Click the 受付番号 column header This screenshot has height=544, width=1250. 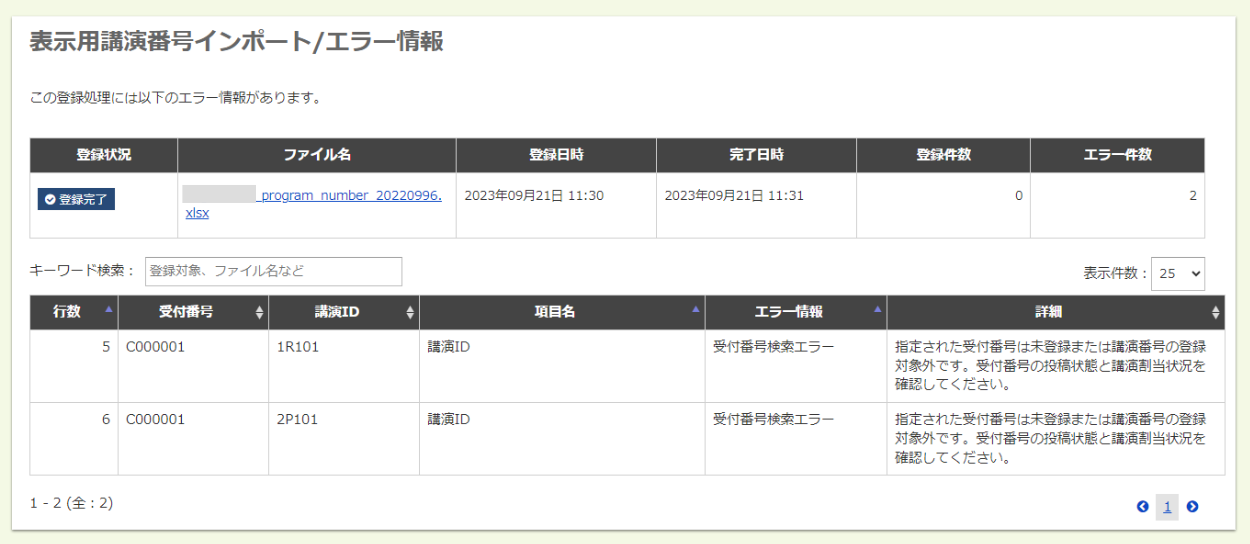(x=186, y=312)
